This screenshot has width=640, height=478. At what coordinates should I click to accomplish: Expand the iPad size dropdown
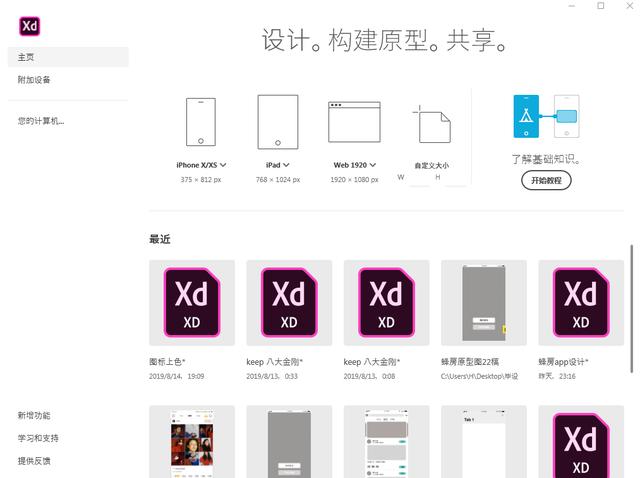pos(286,165)
